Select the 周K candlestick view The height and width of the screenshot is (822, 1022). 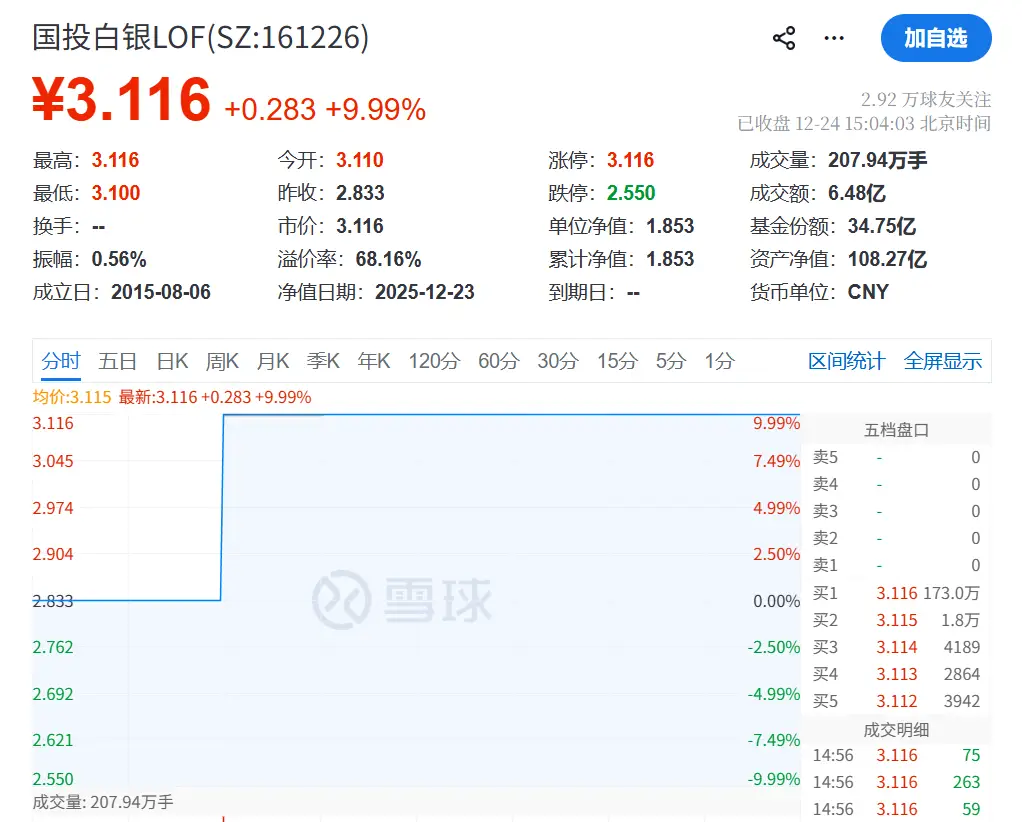[x=221, y=361]
